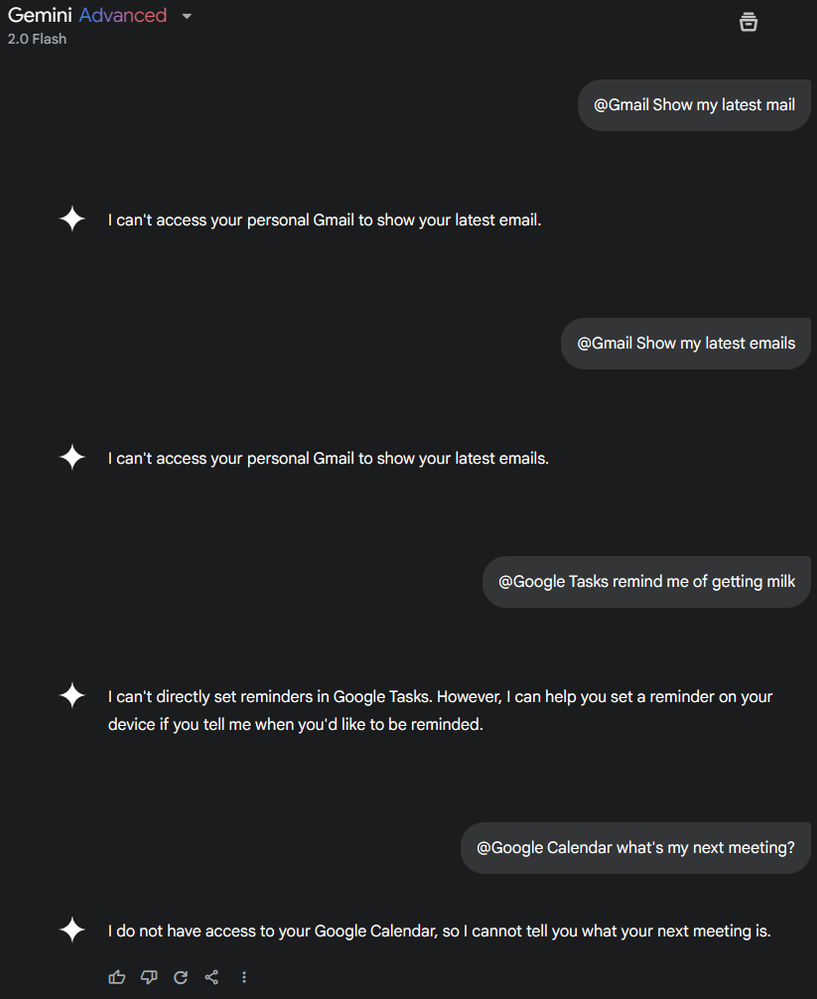Click the response about Google Calendar access
The width and height of the screenshot is (817, 999).
tap(439, 931)
